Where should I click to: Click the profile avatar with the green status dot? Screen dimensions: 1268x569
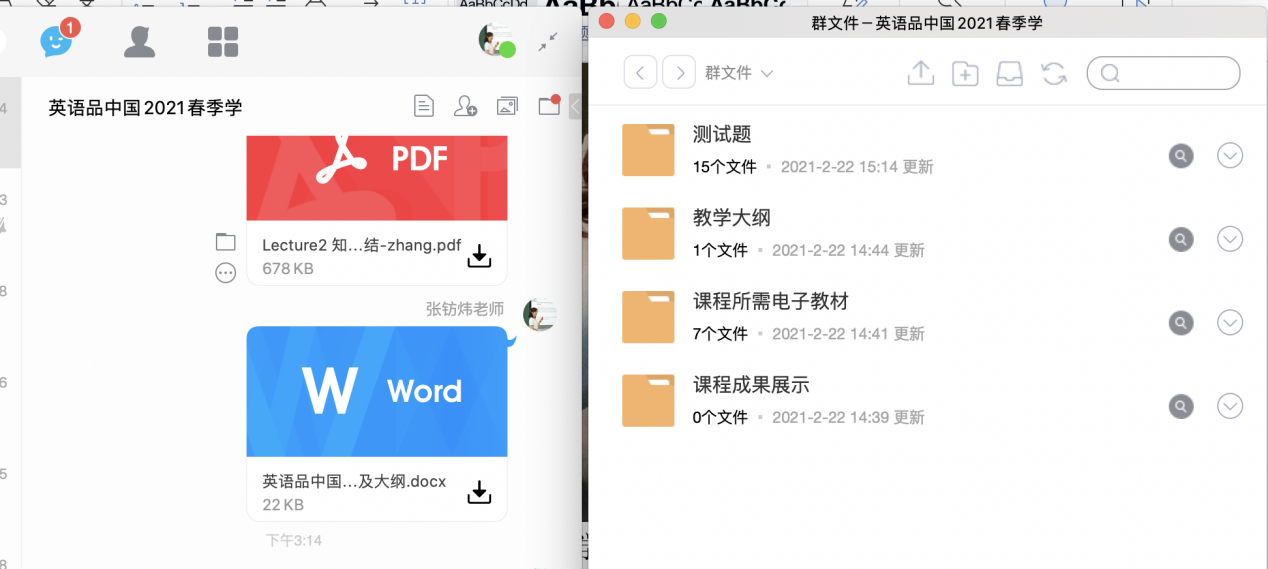click(x=497, y=40)
